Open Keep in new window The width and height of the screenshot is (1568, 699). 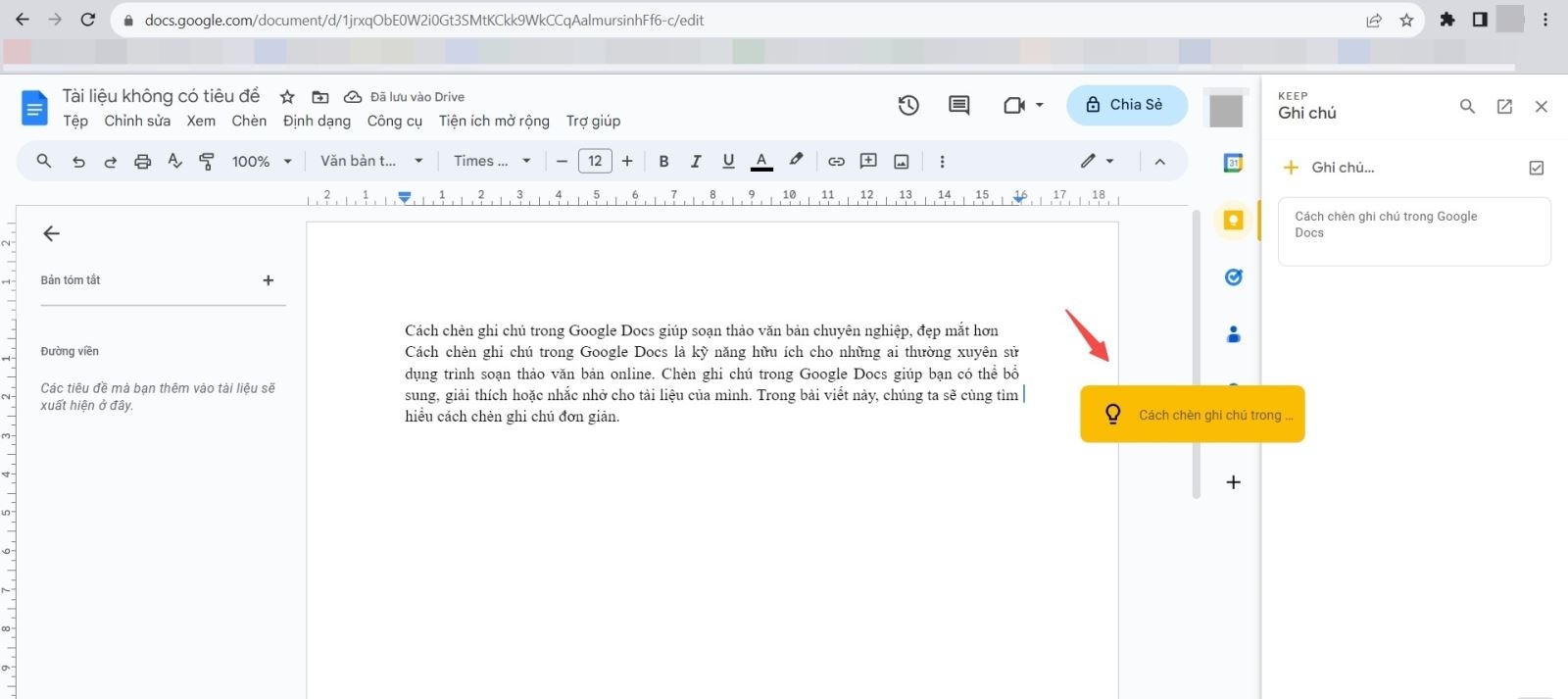[x=1504, y=106]
